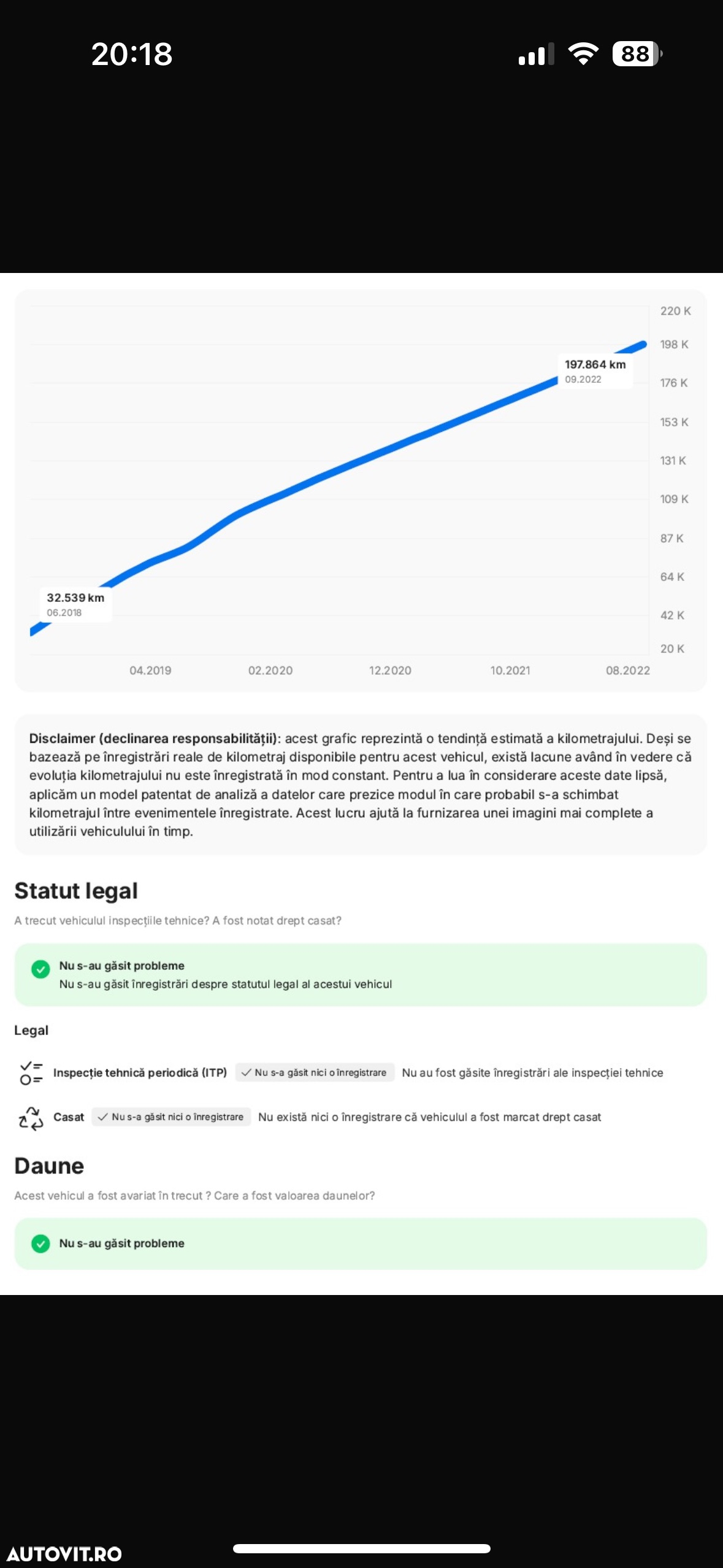This screenshot has height=1568, width=723.
Task: Open the Daune section heading
Action: point(49,1166)
